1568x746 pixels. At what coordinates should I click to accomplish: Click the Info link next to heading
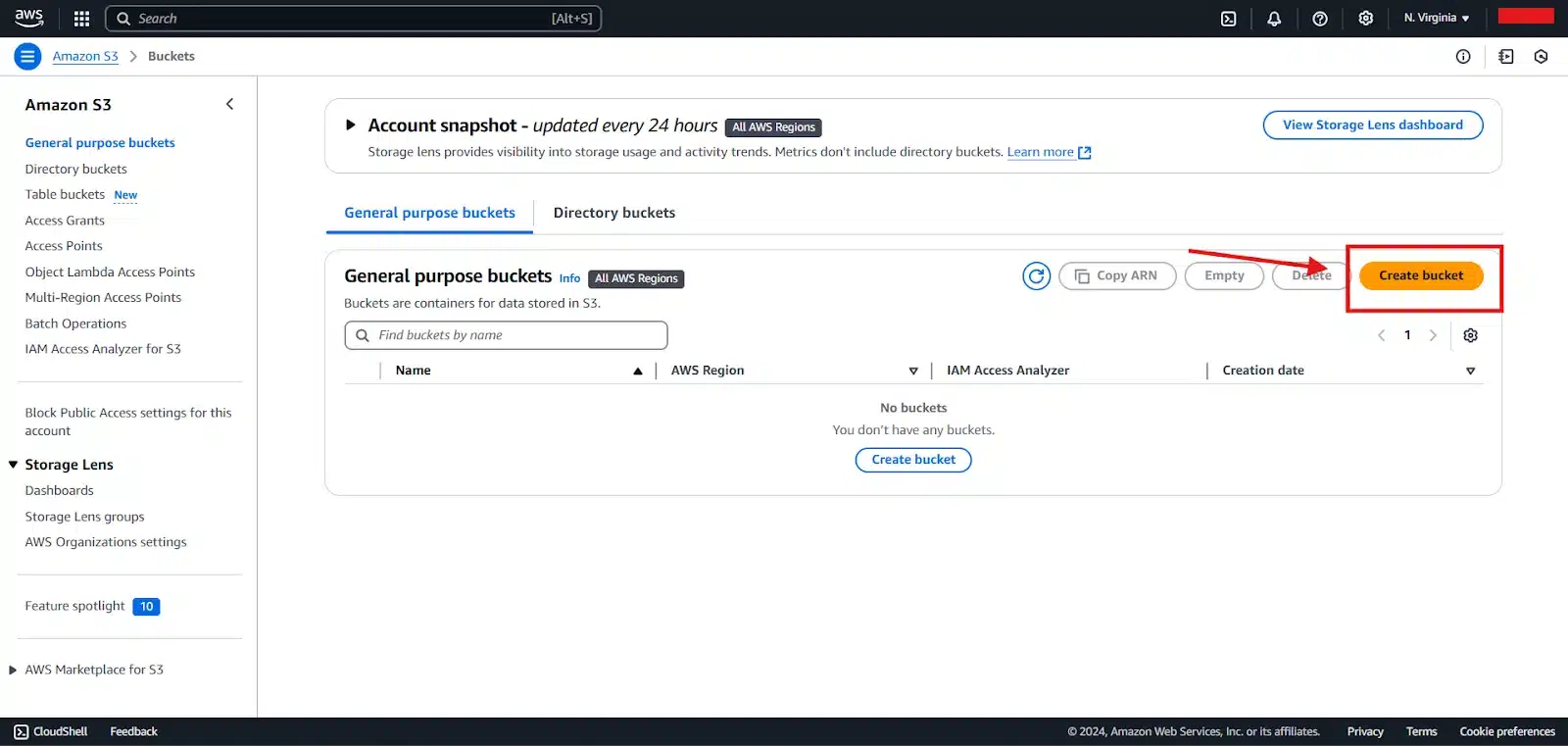[569, 278]
